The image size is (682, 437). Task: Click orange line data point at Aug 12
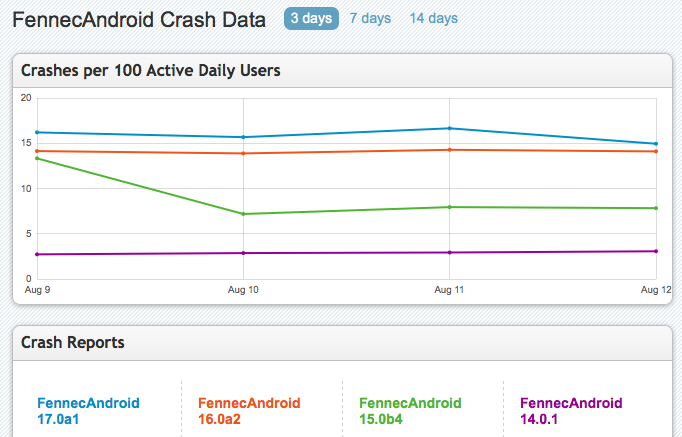point(655,151)
